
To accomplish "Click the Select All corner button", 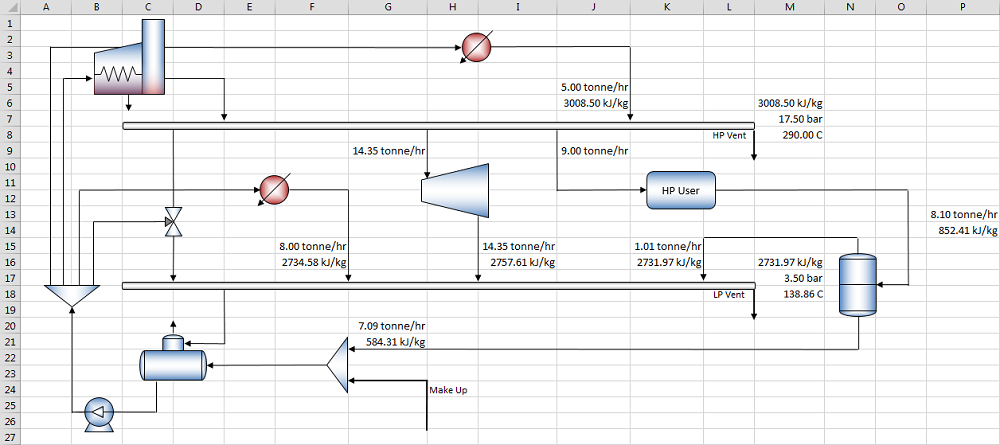I will [10, 7].
